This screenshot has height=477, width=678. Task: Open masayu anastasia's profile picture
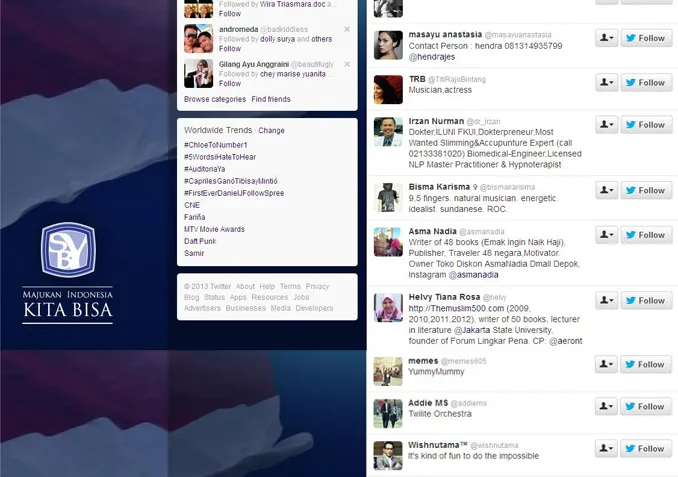[x=388, y=45]
